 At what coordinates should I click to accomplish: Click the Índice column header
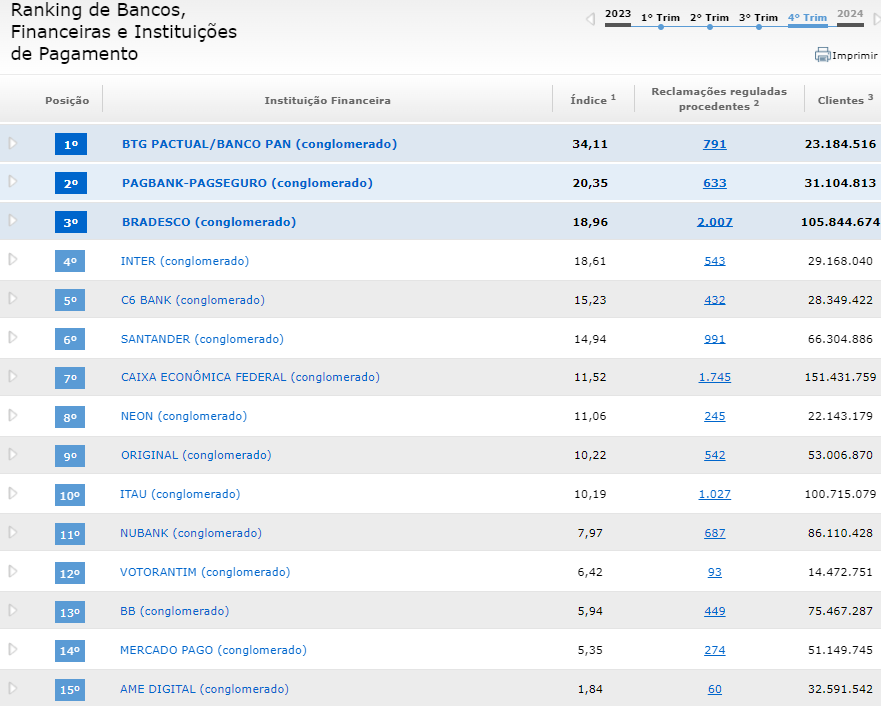tap(593, 99)
